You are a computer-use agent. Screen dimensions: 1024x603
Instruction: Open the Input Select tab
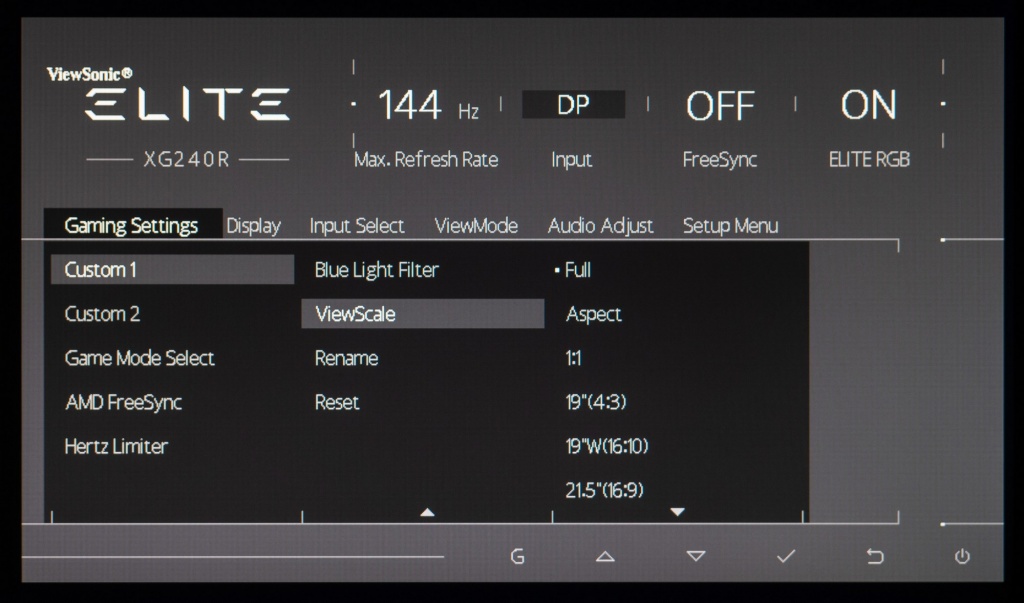357,226
